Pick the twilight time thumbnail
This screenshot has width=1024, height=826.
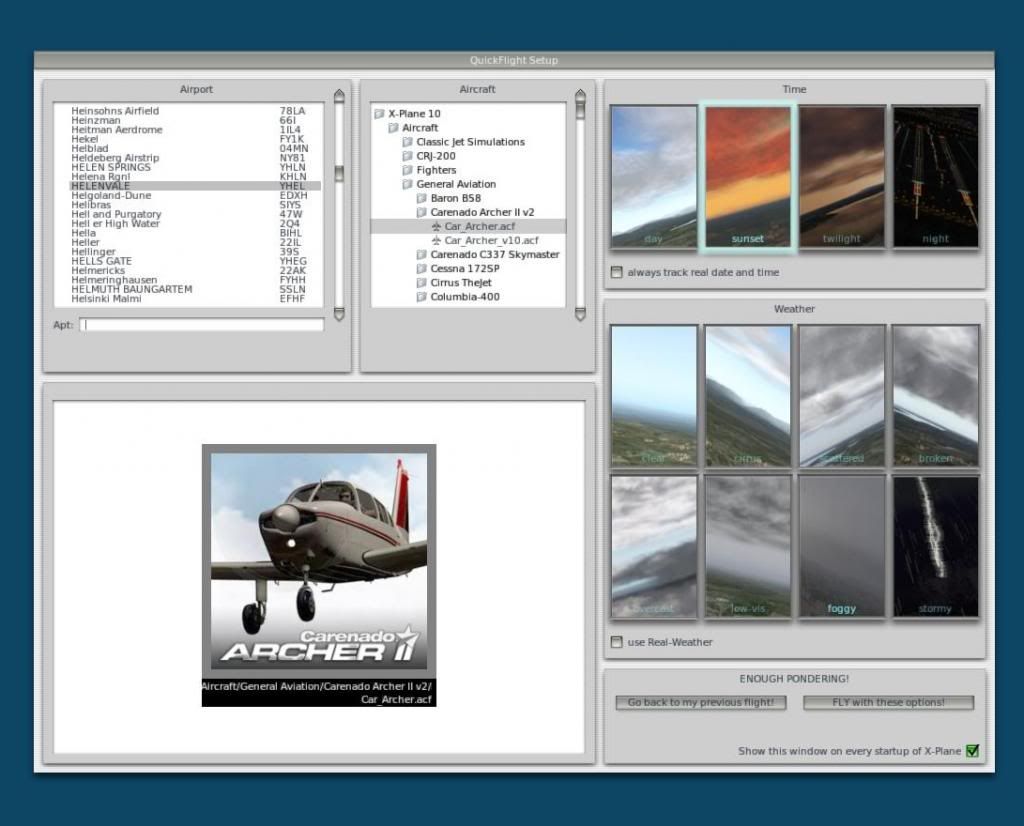(842, 177)
